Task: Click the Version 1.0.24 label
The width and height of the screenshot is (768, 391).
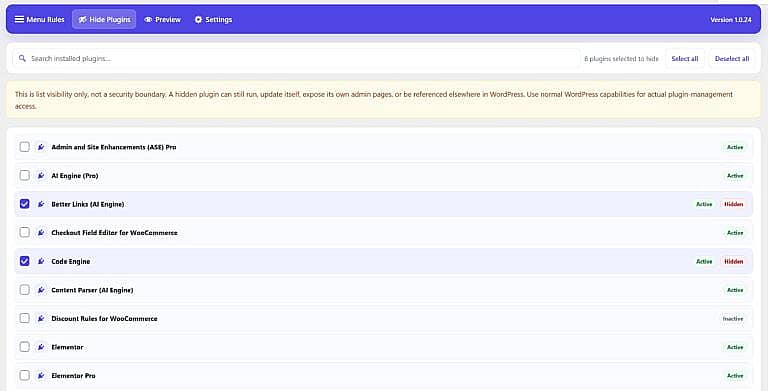Action: pos(730,20)
